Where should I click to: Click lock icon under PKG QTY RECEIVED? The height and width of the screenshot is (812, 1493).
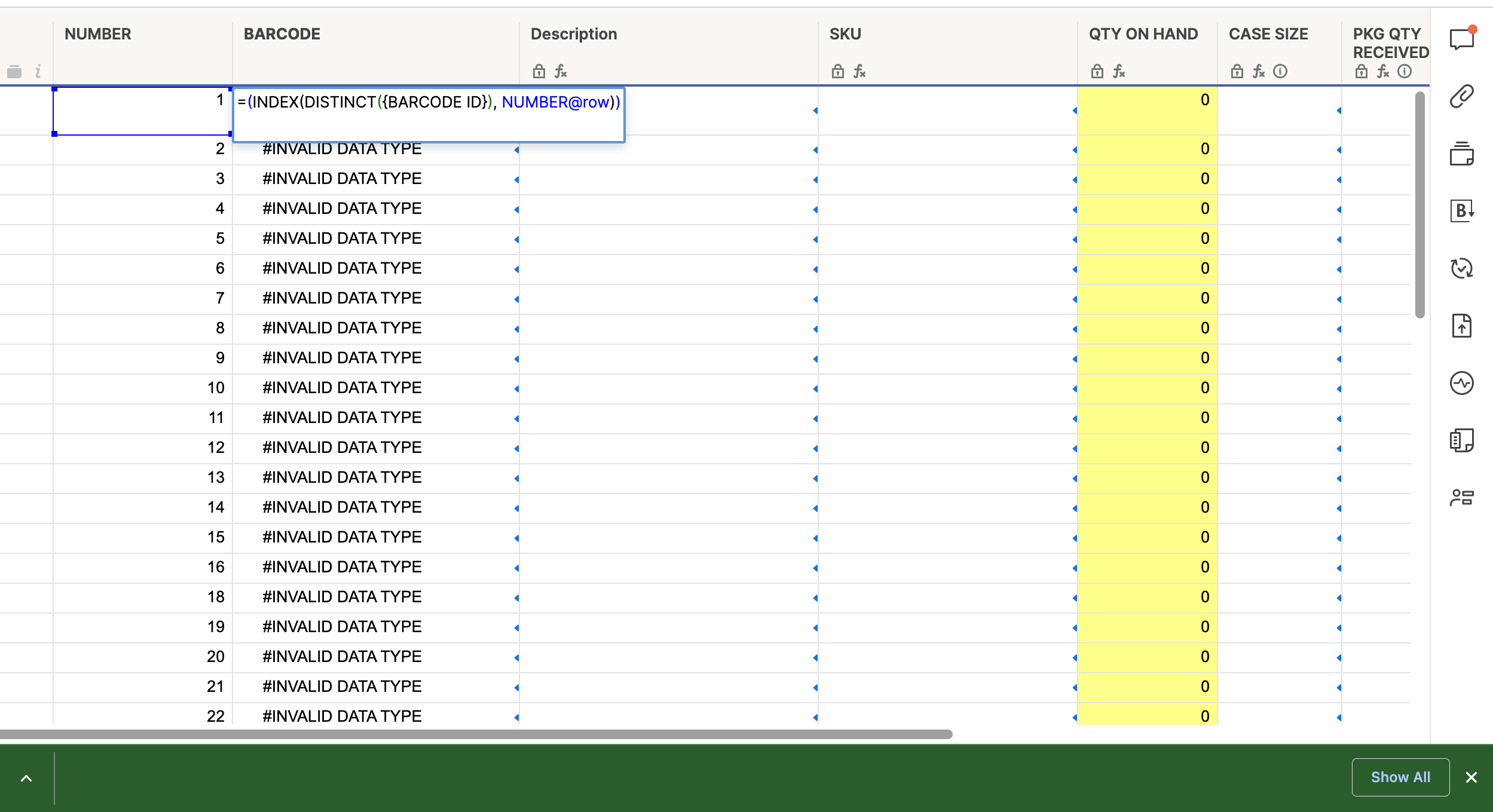1362,72
